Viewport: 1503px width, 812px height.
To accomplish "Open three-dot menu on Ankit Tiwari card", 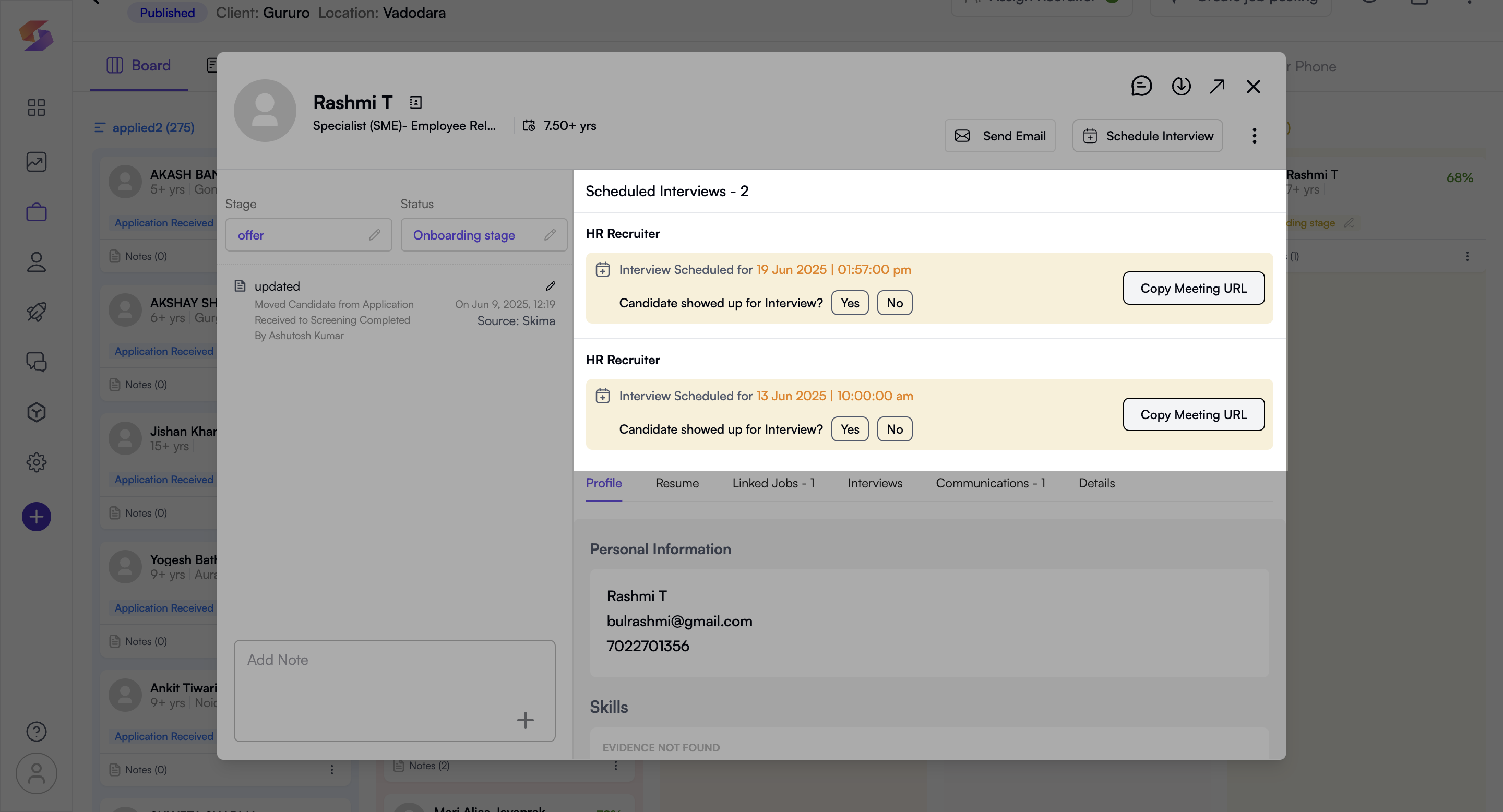I will tap(331, 769).
